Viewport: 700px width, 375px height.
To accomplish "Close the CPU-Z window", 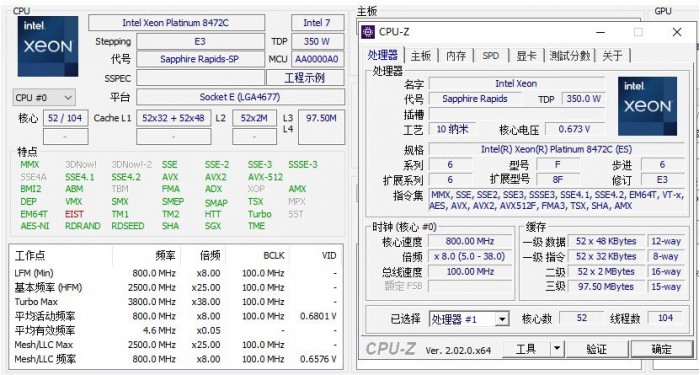I will pyautogui.click(x=677, y=32).
